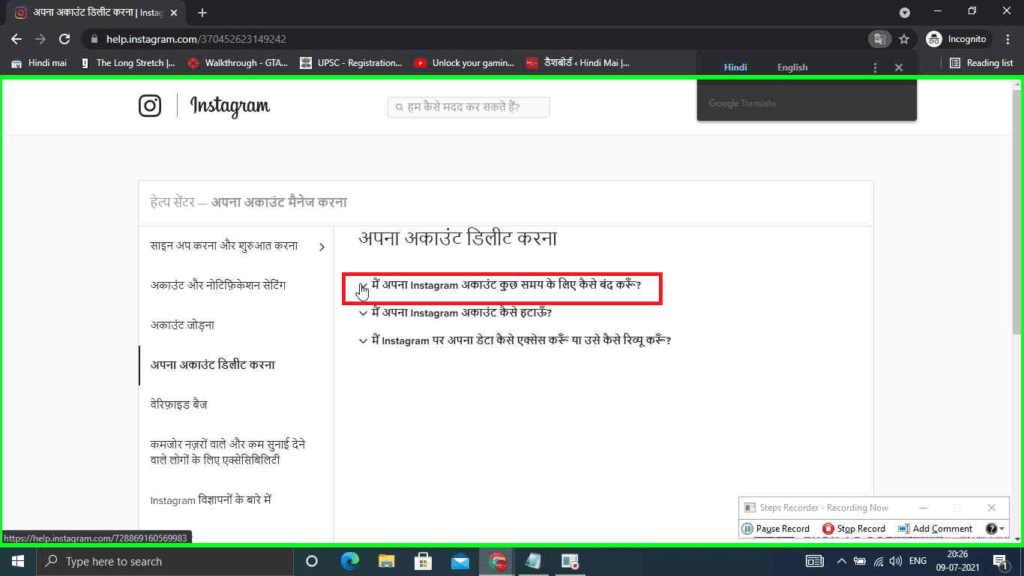This screenshot has width=1024, height=576.
Task: Open अकाउंट जोड़ना sidebar item
Action: click(x=182, y=325)
